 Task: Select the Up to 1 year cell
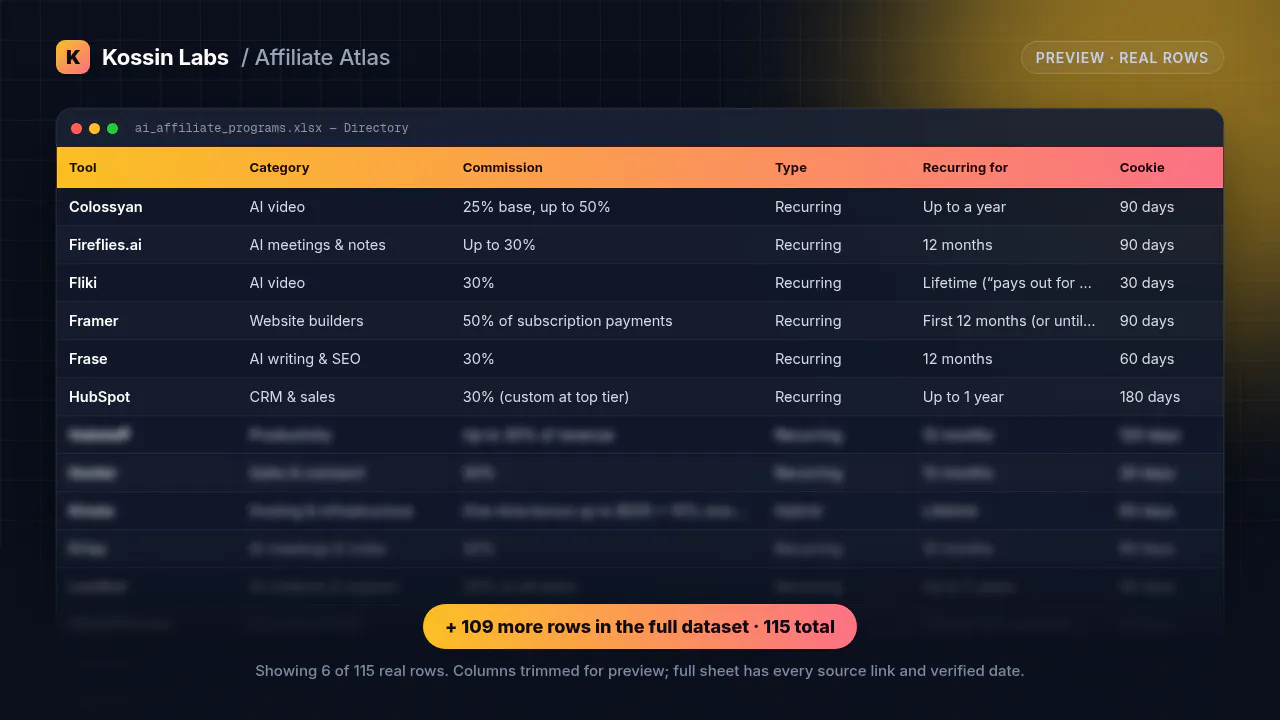click(963, 397)
